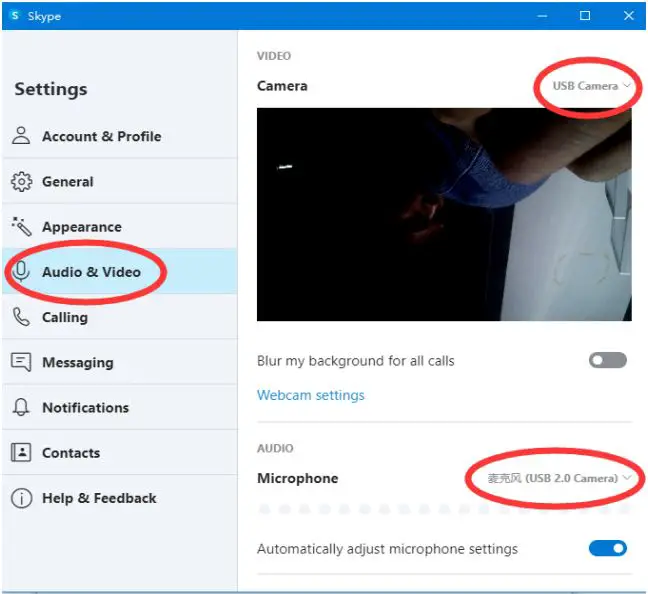Open the USB Camera dropdown
This screenshot has width=648, height=594.
(x=591, y=86)
